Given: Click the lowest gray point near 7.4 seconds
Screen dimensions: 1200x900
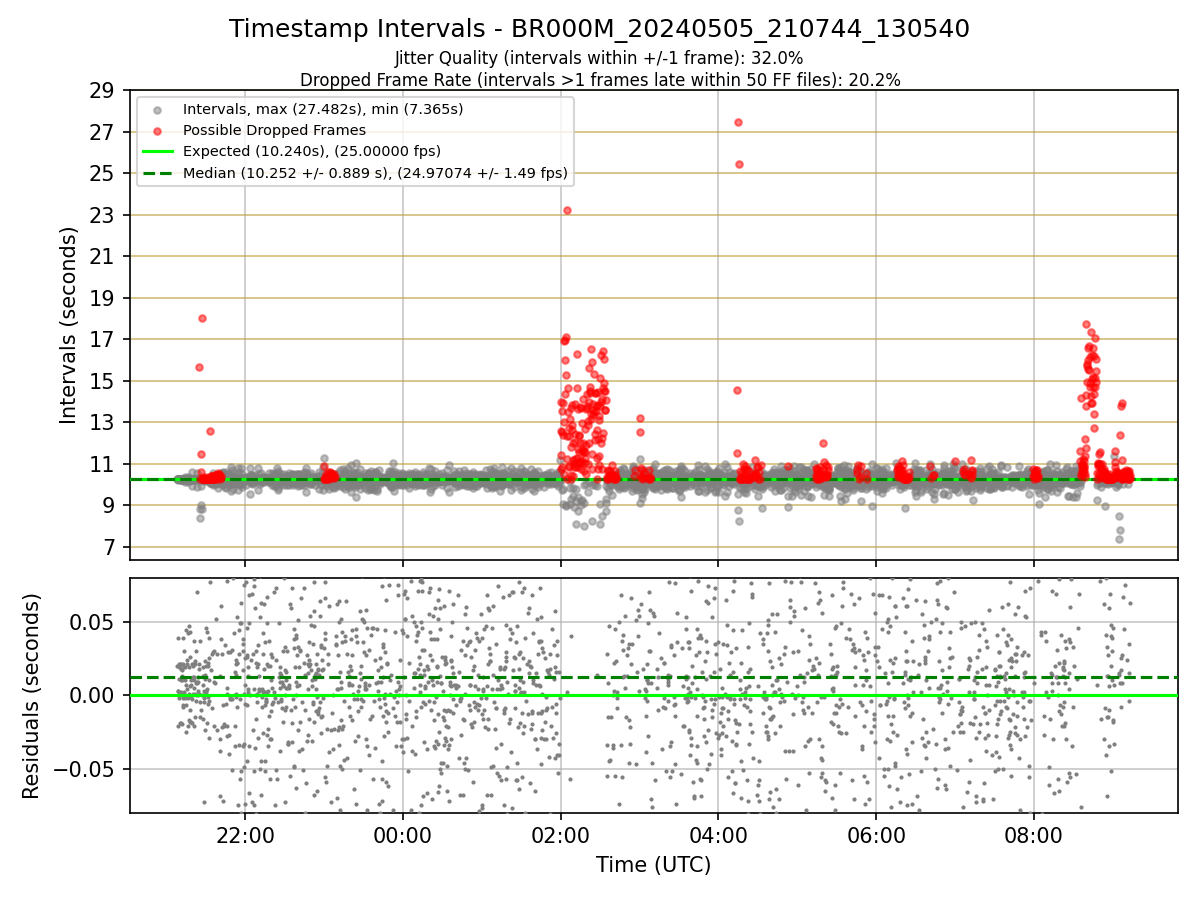Looking at the screenshot, I should (1120, 539).
